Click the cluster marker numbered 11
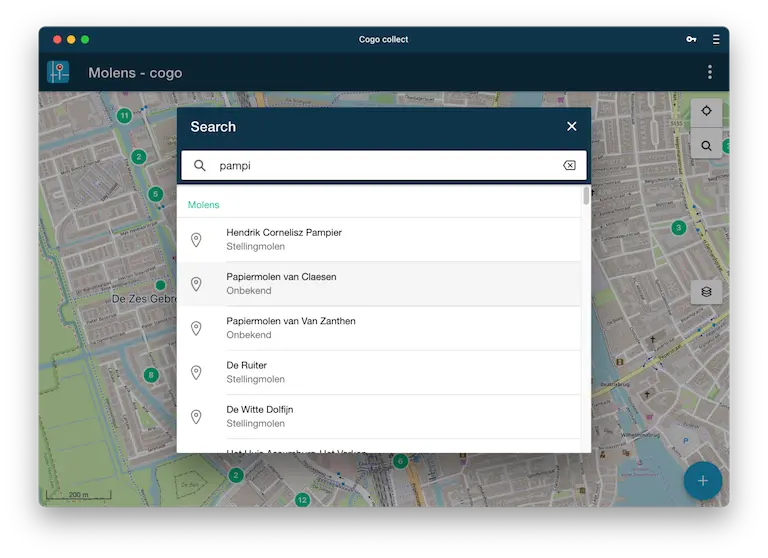768x558 pixels. (x=124, y=116)
